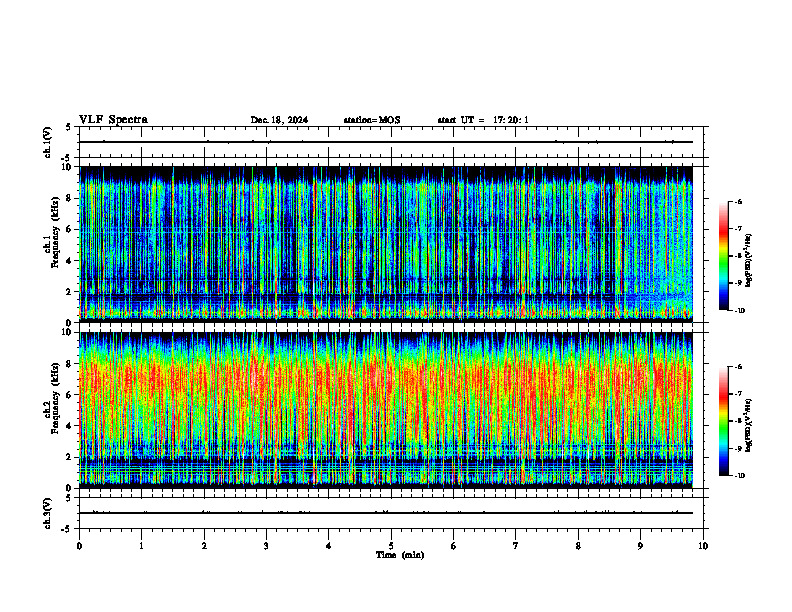This screenshot has width=792, height=612.
Task: Click the "3" tick on the time axis
Action: click(266, 546)
